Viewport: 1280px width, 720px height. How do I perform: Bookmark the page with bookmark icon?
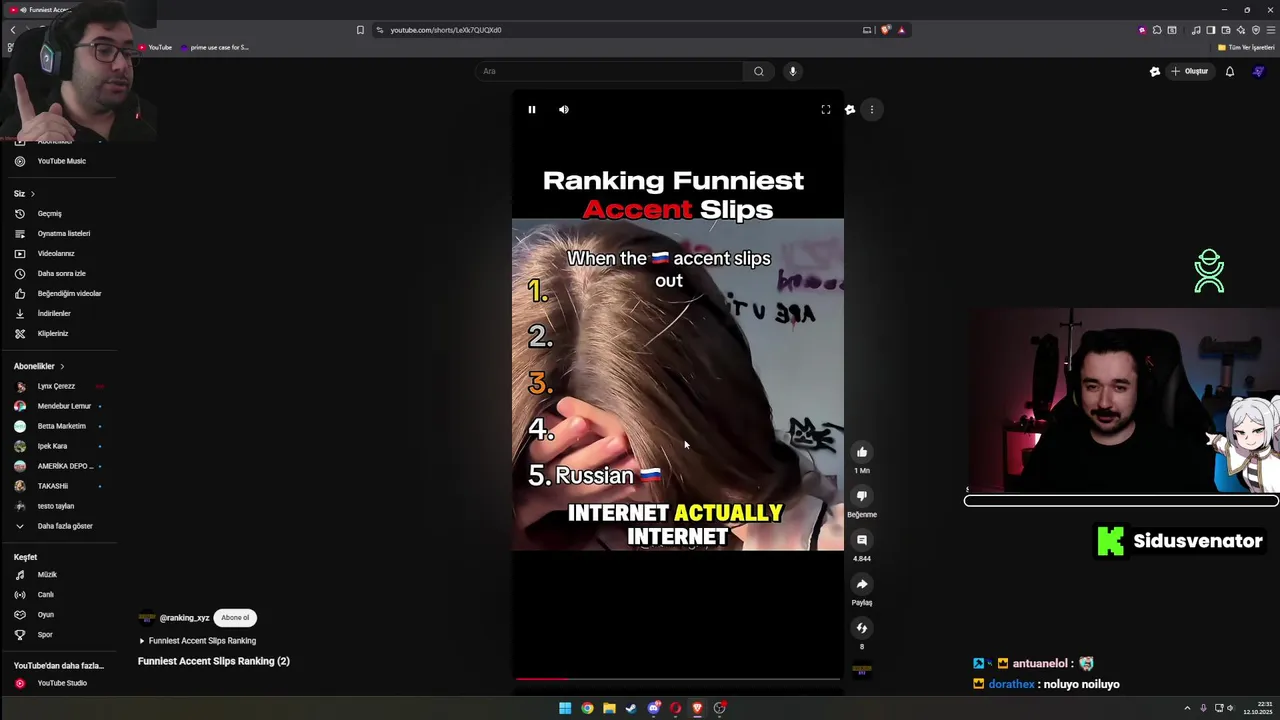(360, 30)
